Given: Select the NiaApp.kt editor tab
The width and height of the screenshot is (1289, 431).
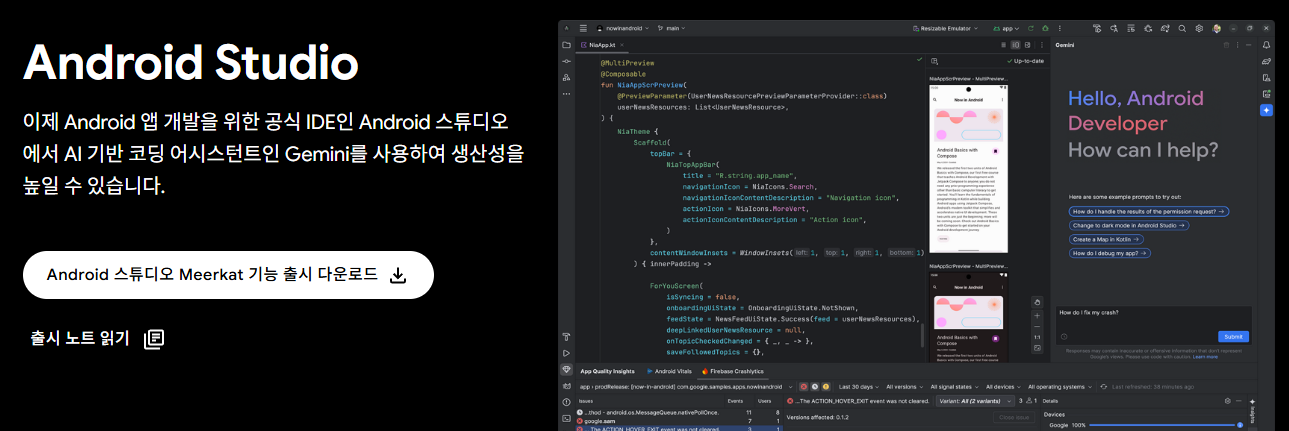Looking at the screenshot, I should click(601, 45).
